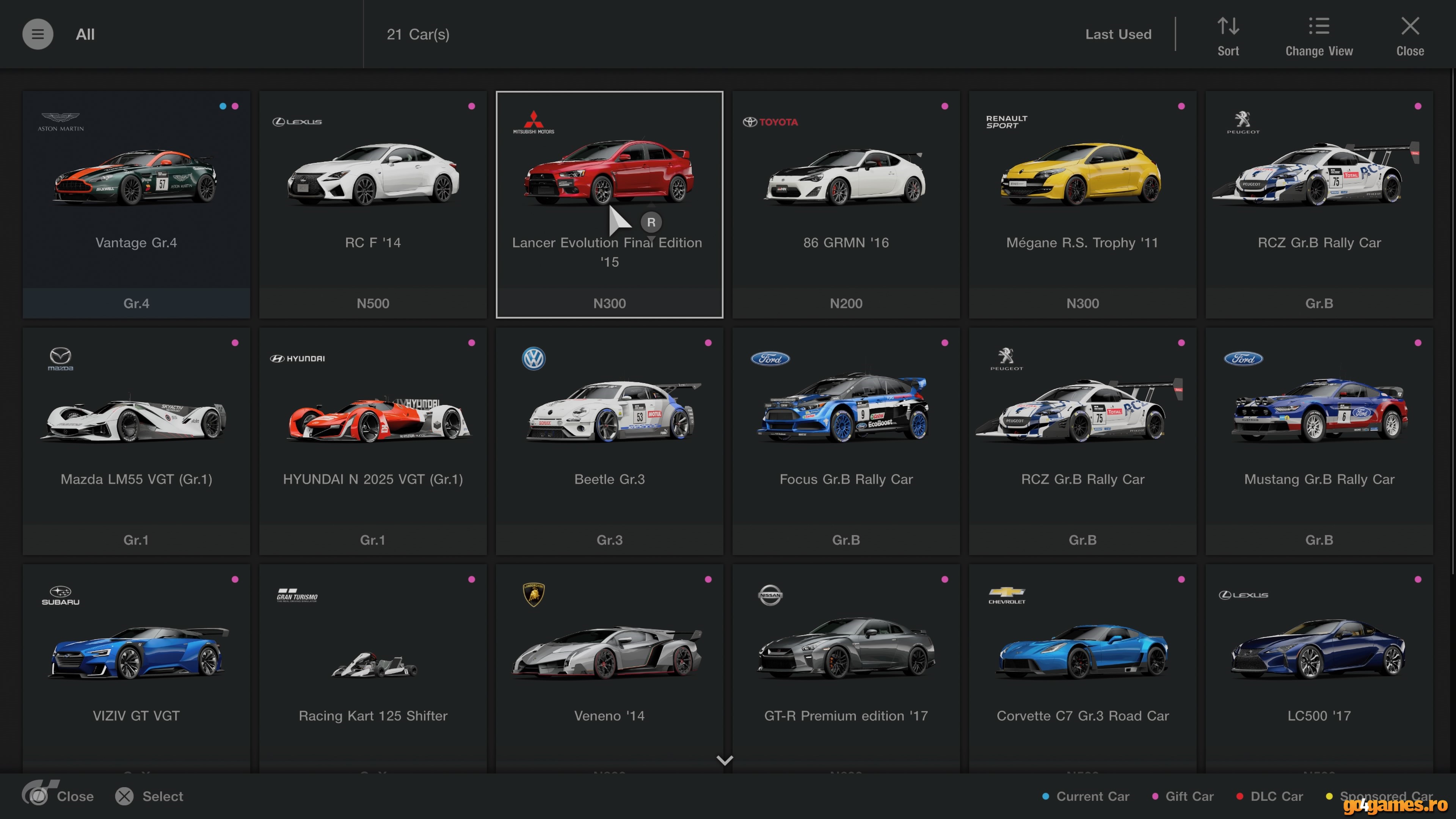Select the Vantage Gr.4 car card
This screenshot has height=819, width=1456.
136,205
